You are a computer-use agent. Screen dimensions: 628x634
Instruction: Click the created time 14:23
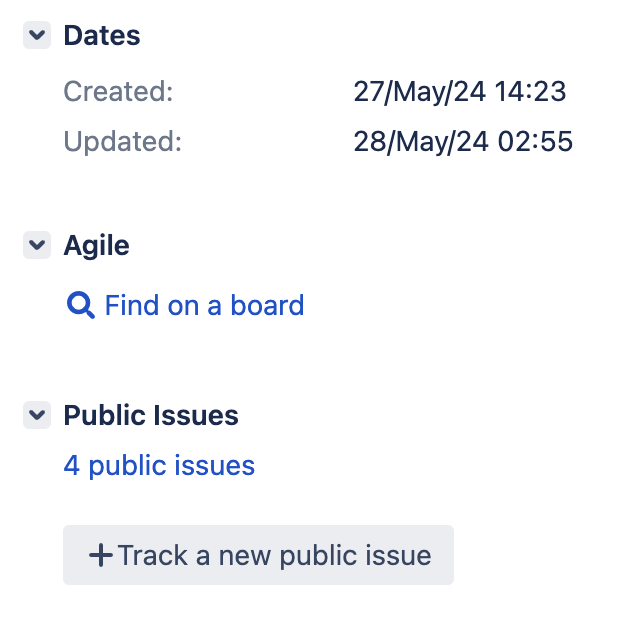click(x=530, y=92)
